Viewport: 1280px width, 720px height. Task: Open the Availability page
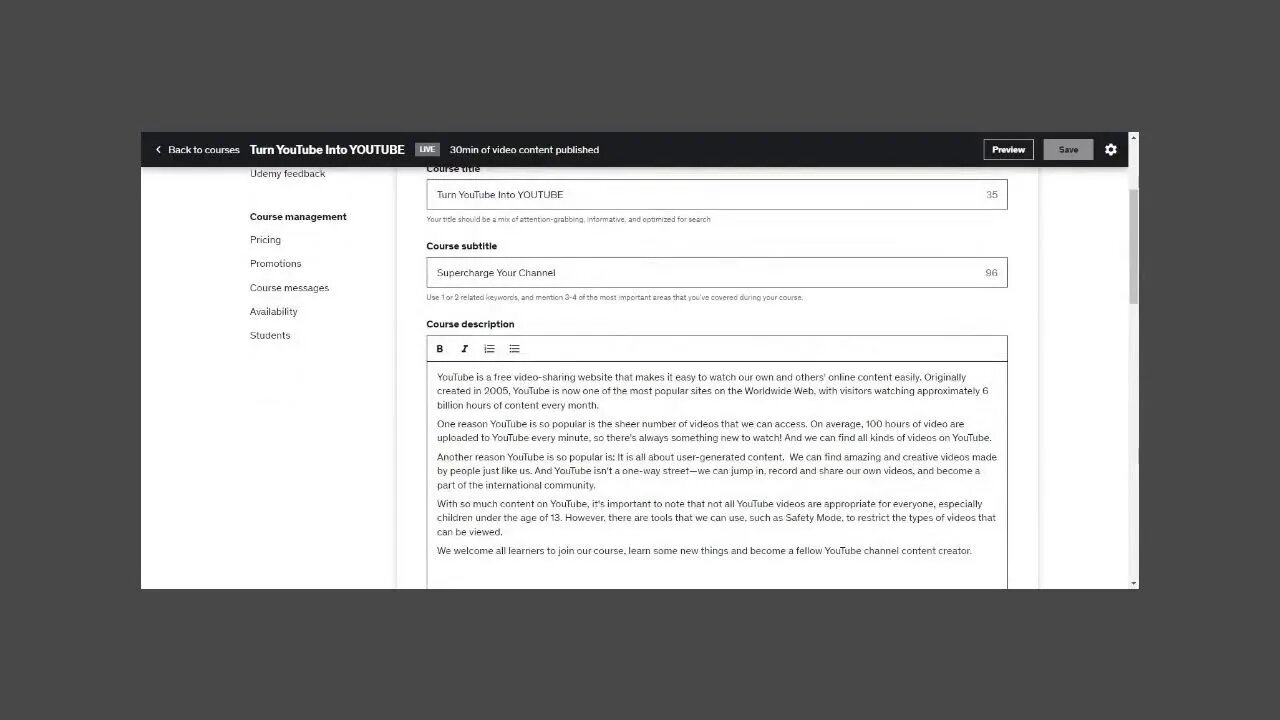(x=273, y=312)
